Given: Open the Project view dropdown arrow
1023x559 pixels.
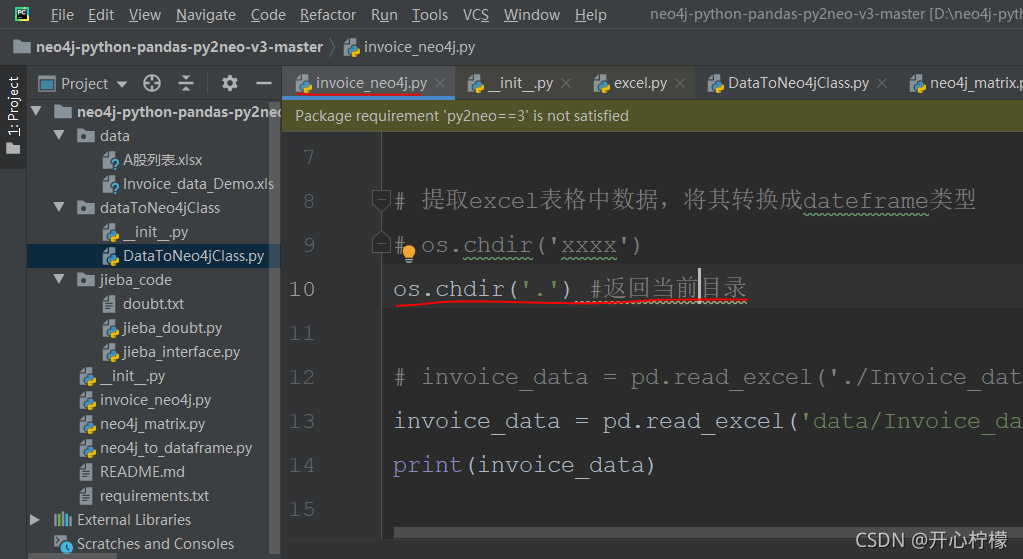Looking at the screenshot, I should (122, 84).
